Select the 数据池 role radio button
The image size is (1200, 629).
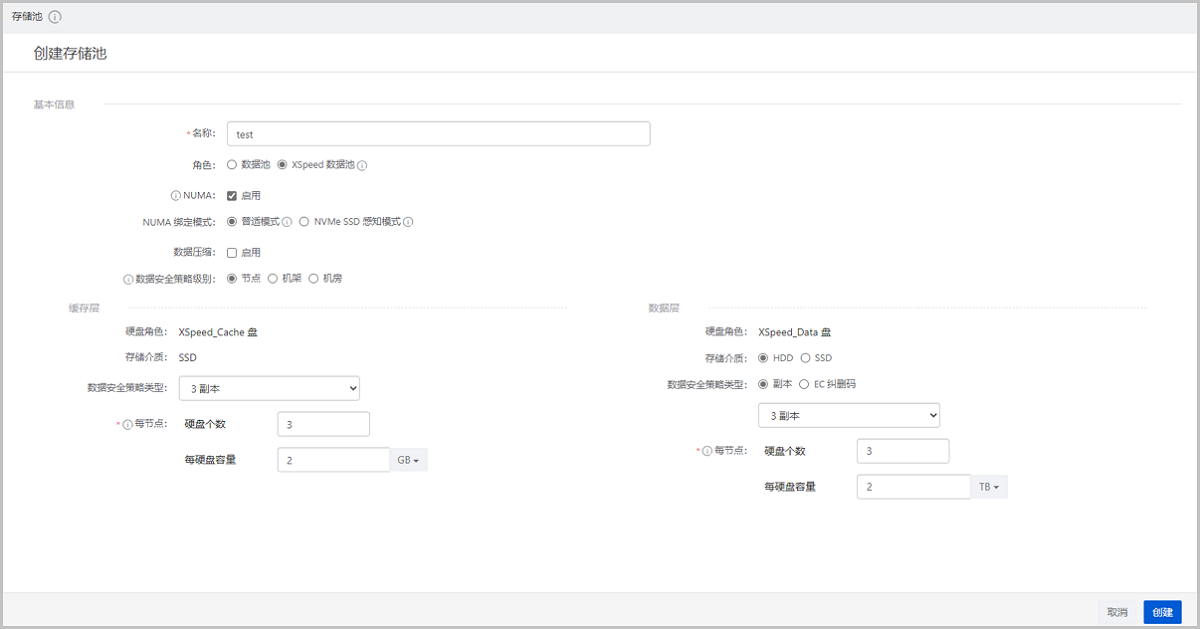click(x=232, y=165)
